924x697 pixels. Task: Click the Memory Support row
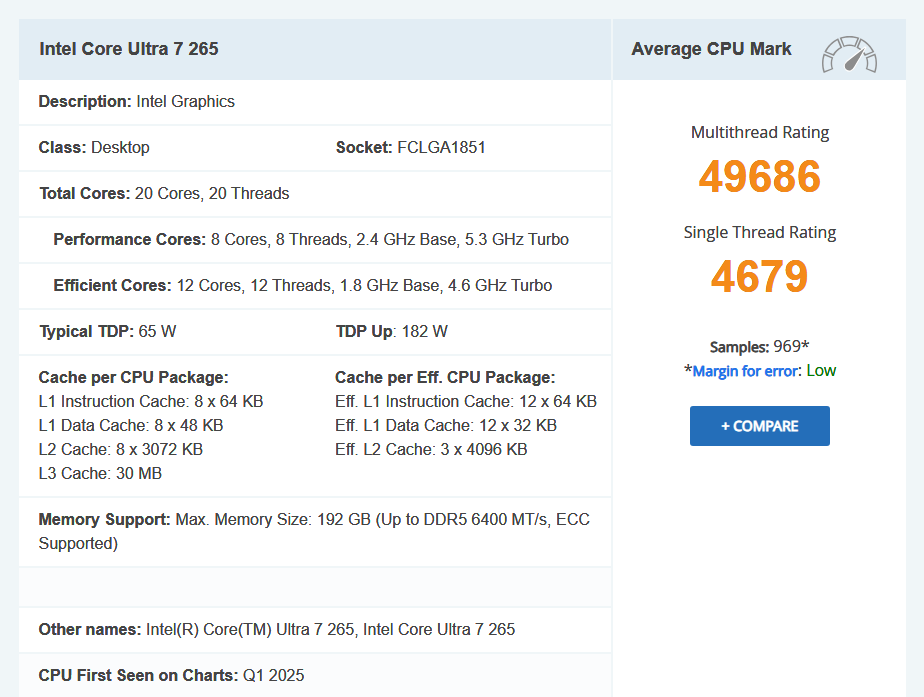coord(314,531)
